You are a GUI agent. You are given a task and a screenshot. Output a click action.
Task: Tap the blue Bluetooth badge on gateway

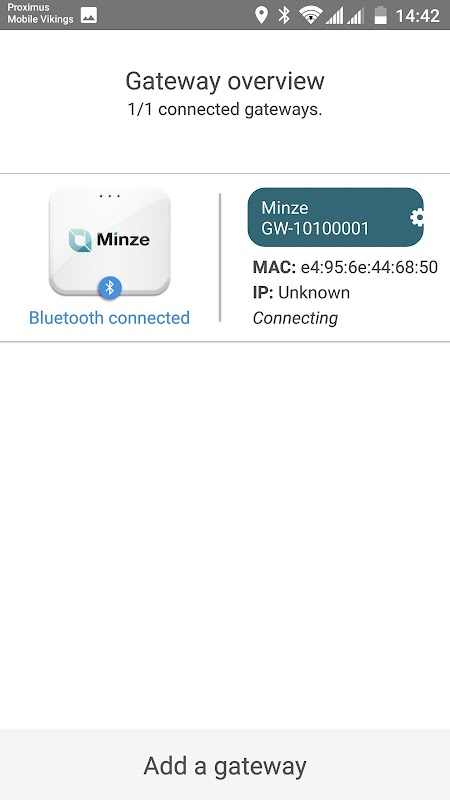(110, 288)
